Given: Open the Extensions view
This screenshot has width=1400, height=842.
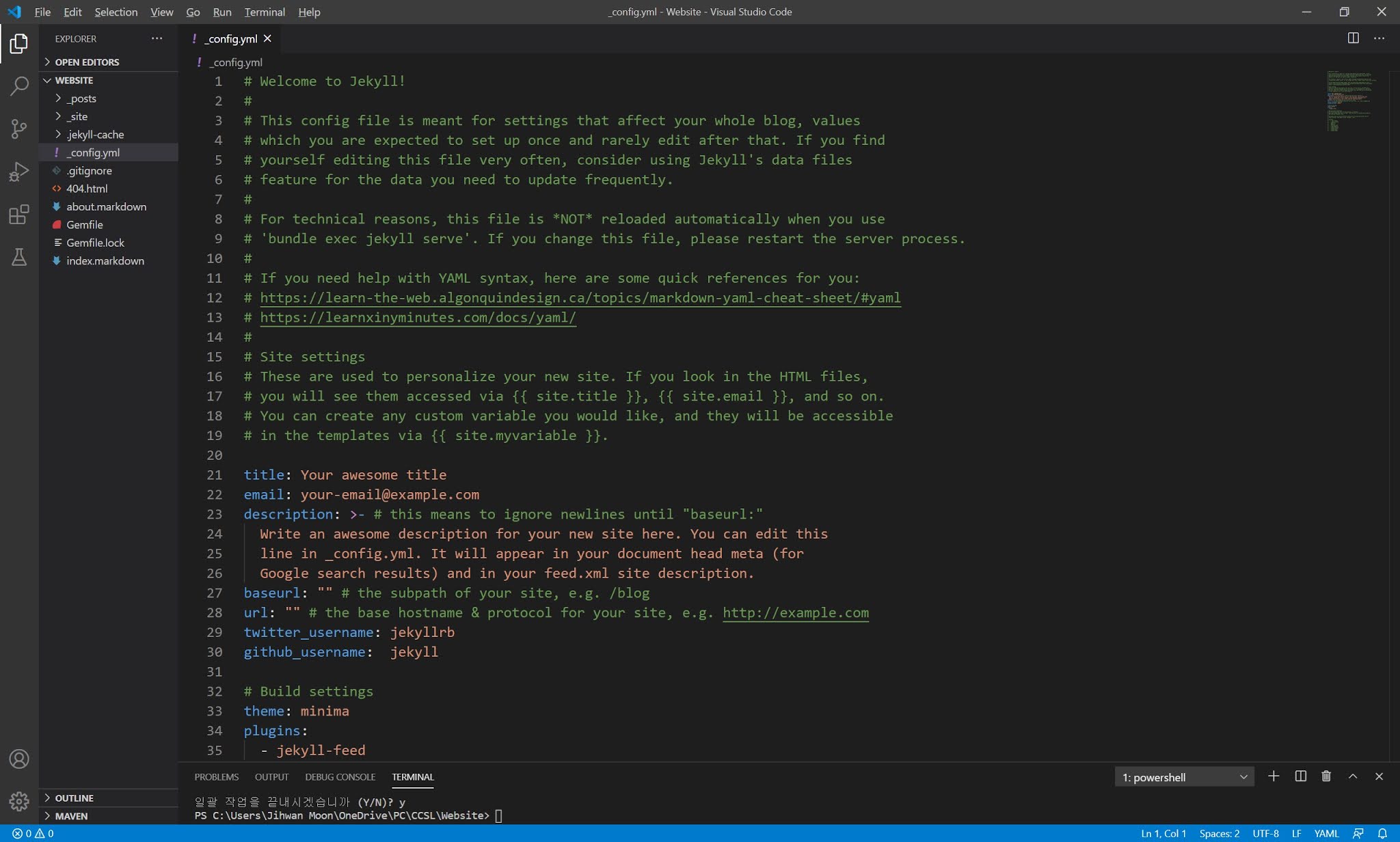Looking at the screenshot, I should click(x=19, y=215).
